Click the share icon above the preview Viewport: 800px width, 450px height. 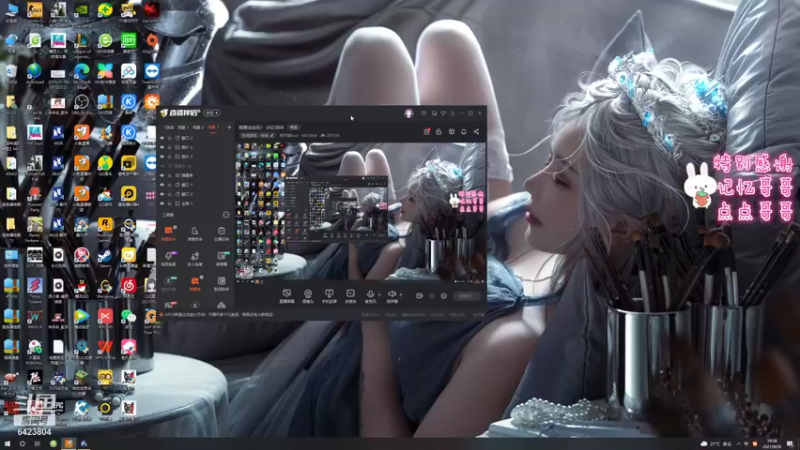click(476, 132)
